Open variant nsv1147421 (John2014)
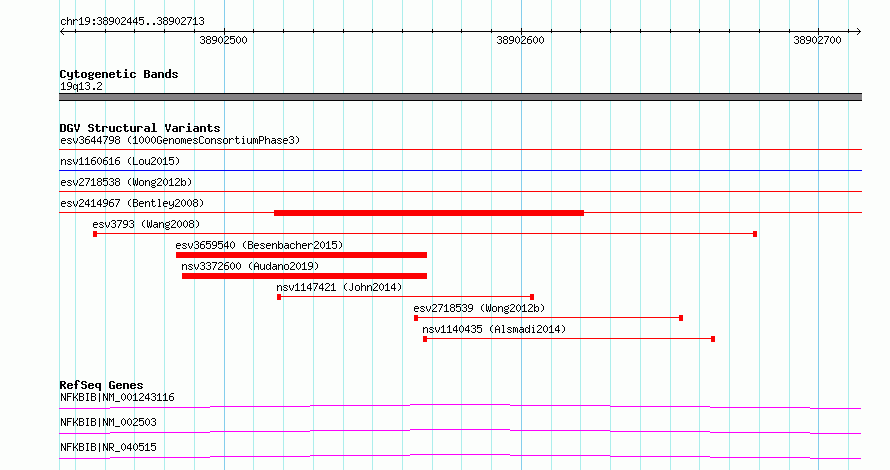 point(339,287)
